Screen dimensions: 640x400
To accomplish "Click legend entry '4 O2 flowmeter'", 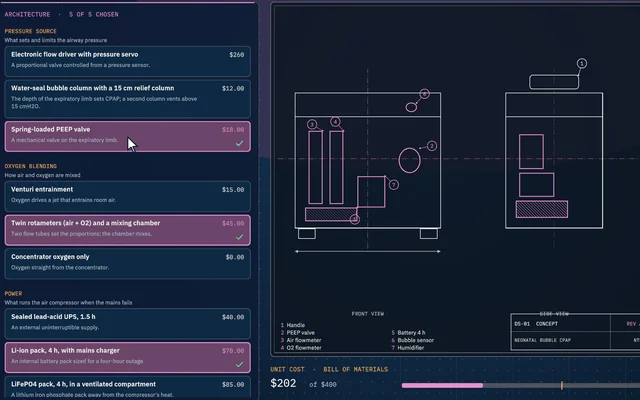I will [301, 348].
